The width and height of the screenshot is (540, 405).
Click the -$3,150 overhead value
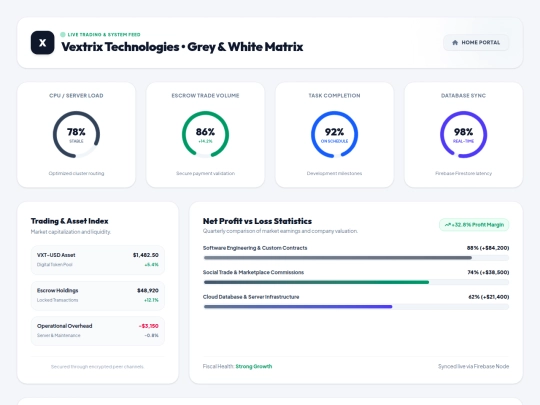click(x=149, y=326)
